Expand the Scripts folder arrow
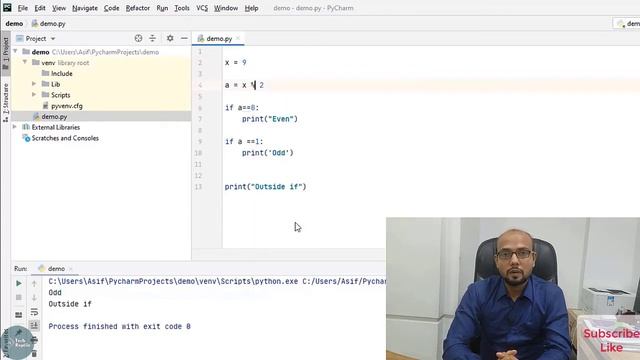 (x=34, y=94)
